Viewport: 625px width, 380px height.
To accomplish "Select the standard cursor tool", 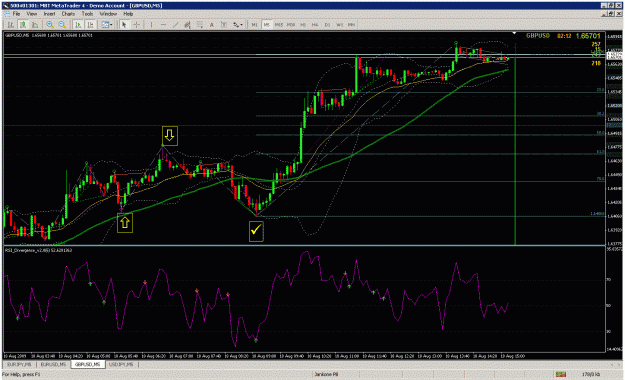I will (124, 25).
